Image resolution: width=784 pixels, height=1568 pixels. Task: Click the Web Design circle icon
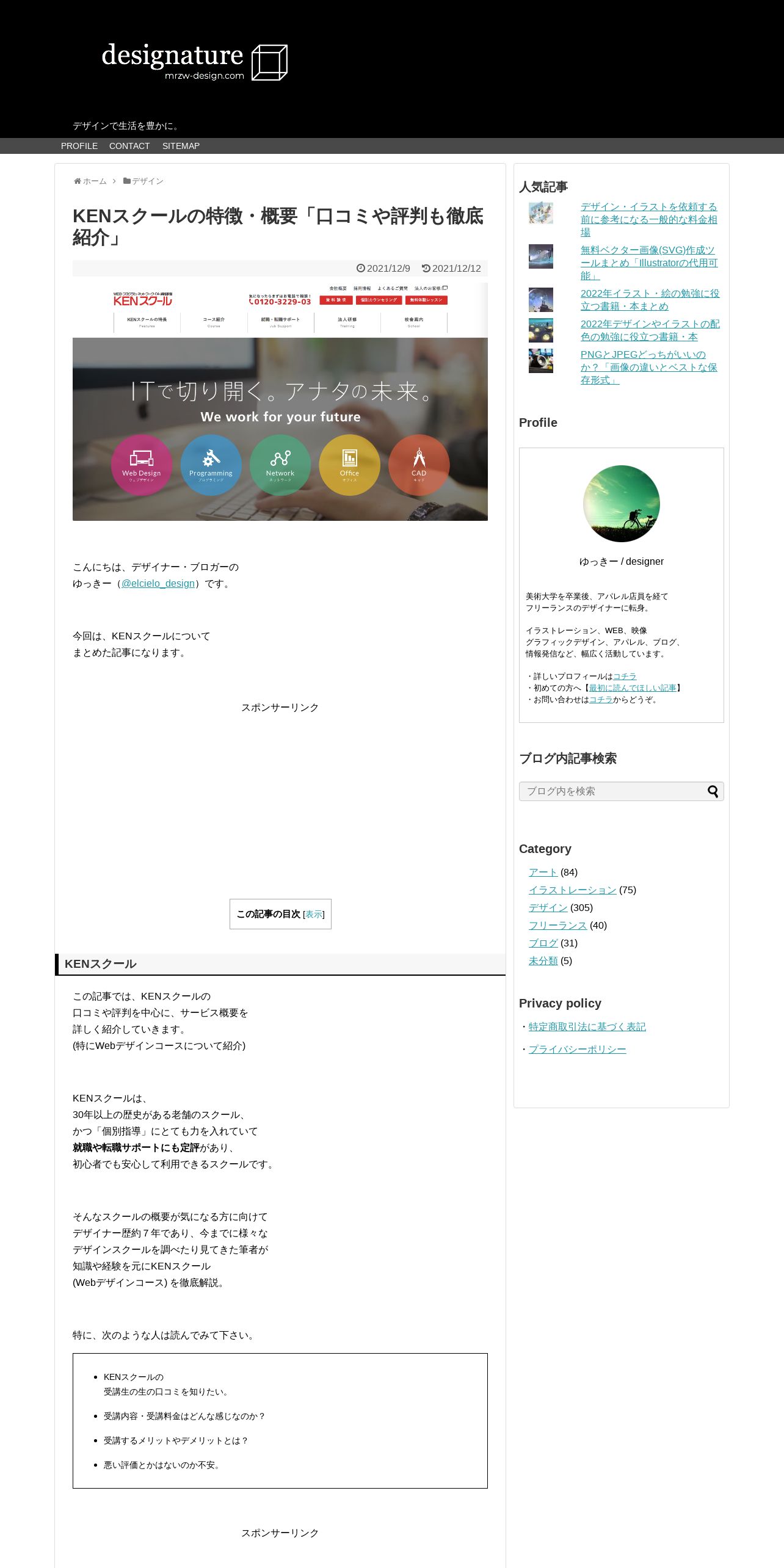142,465
